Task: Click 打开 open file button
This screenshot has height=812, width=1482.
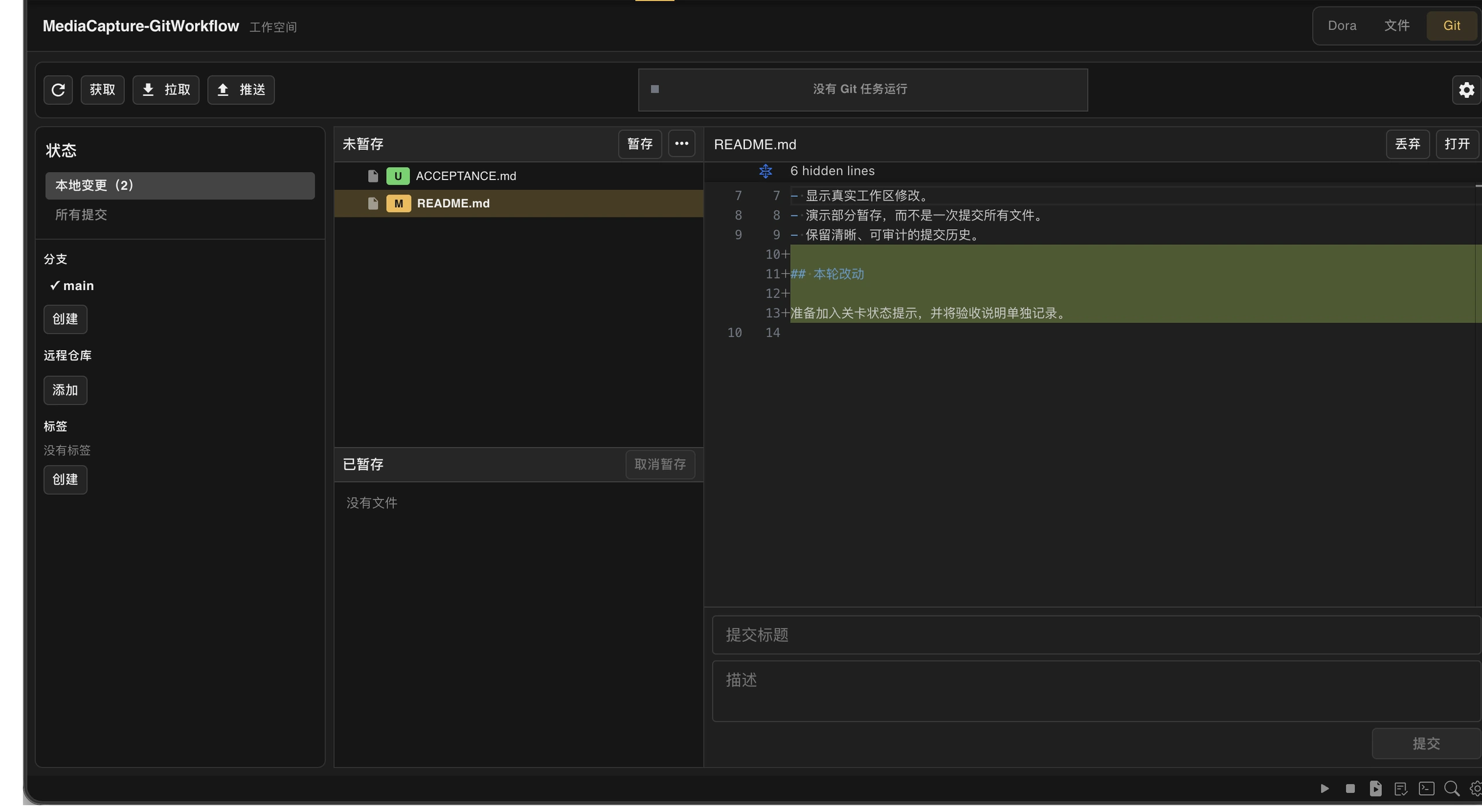Action: click(x=1457, y=144)
